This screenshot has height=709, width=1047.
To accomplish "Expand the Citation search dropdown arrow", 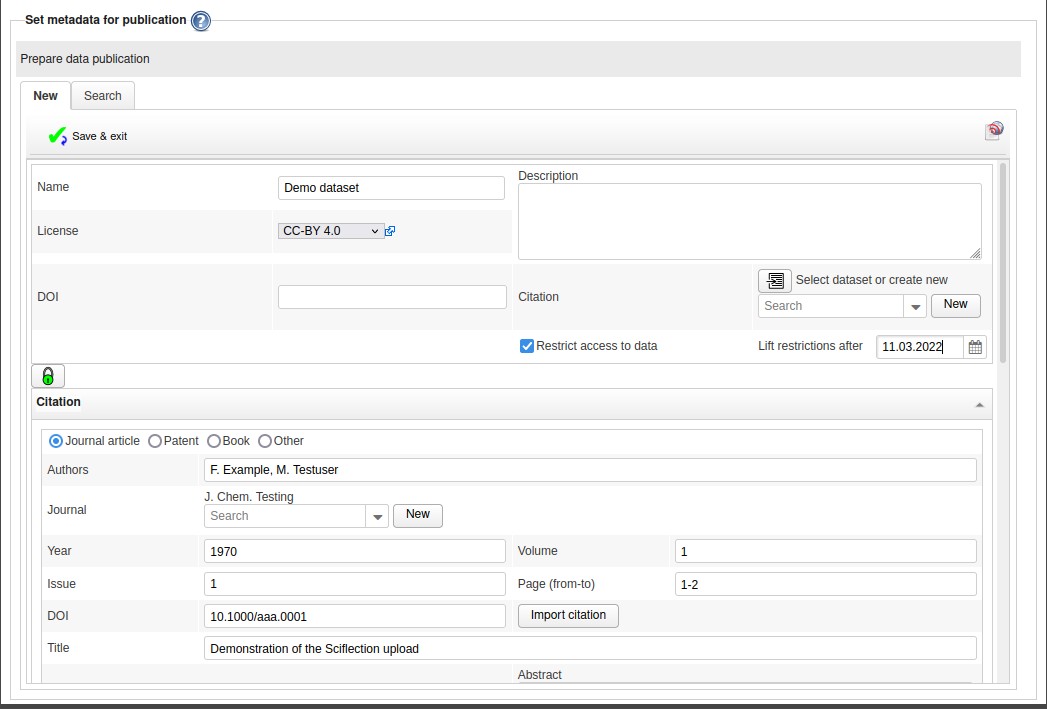I will 914,307.
